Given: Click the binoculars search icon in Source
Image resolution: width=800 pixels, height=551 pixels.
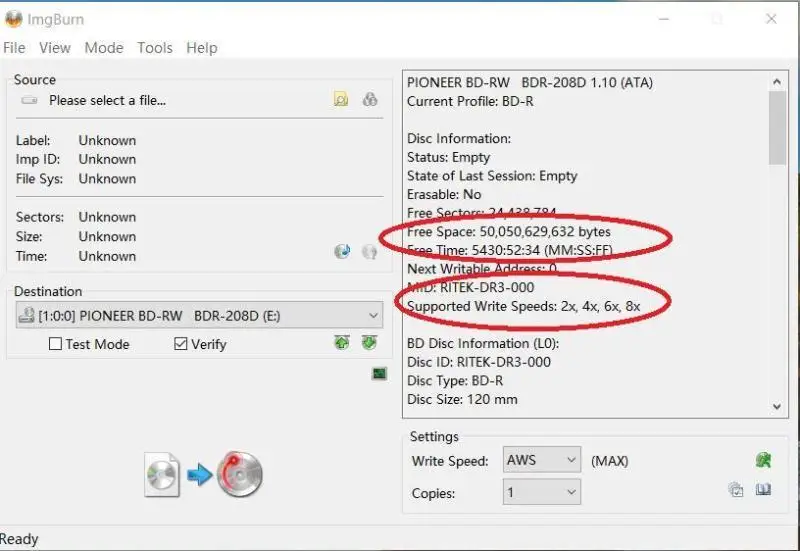Looking at the screenshot, I should pyautogui.click(x=370, y=99).
